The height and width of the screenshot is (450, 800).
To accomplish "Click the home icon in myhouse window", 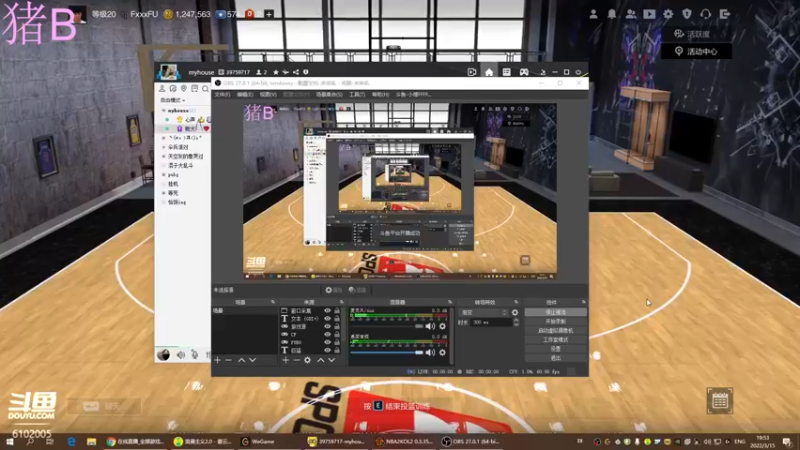I will (x=489, y=72).
